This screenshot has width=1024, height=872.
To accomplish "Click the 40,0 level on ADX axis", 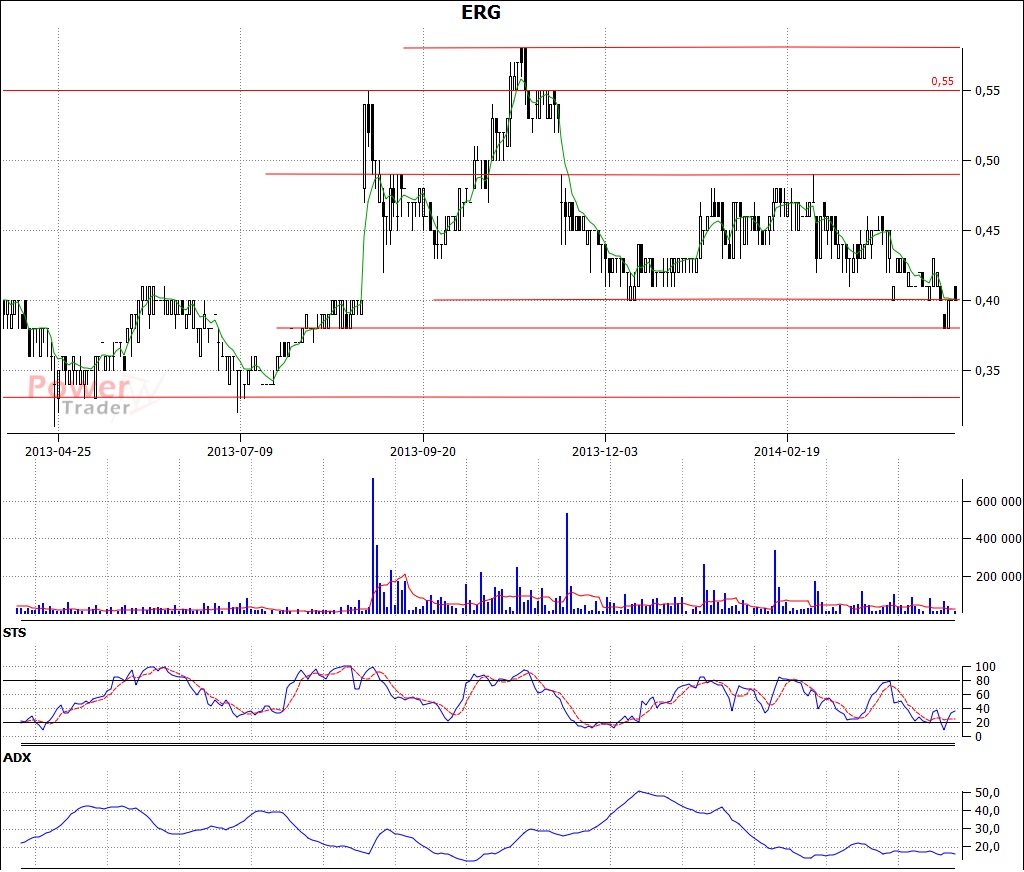I will pyautogui.click(x=987, y=811).
